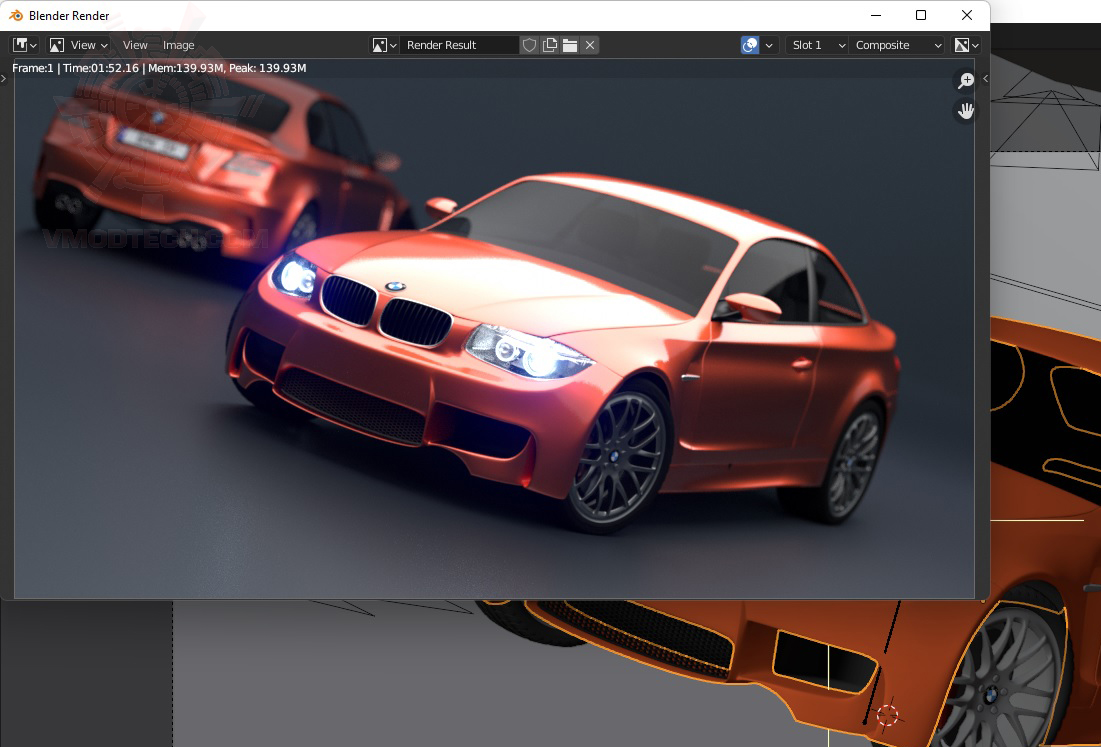Click the zoom magnifier gizmo

pyautogui.click(x=966, y=81)
